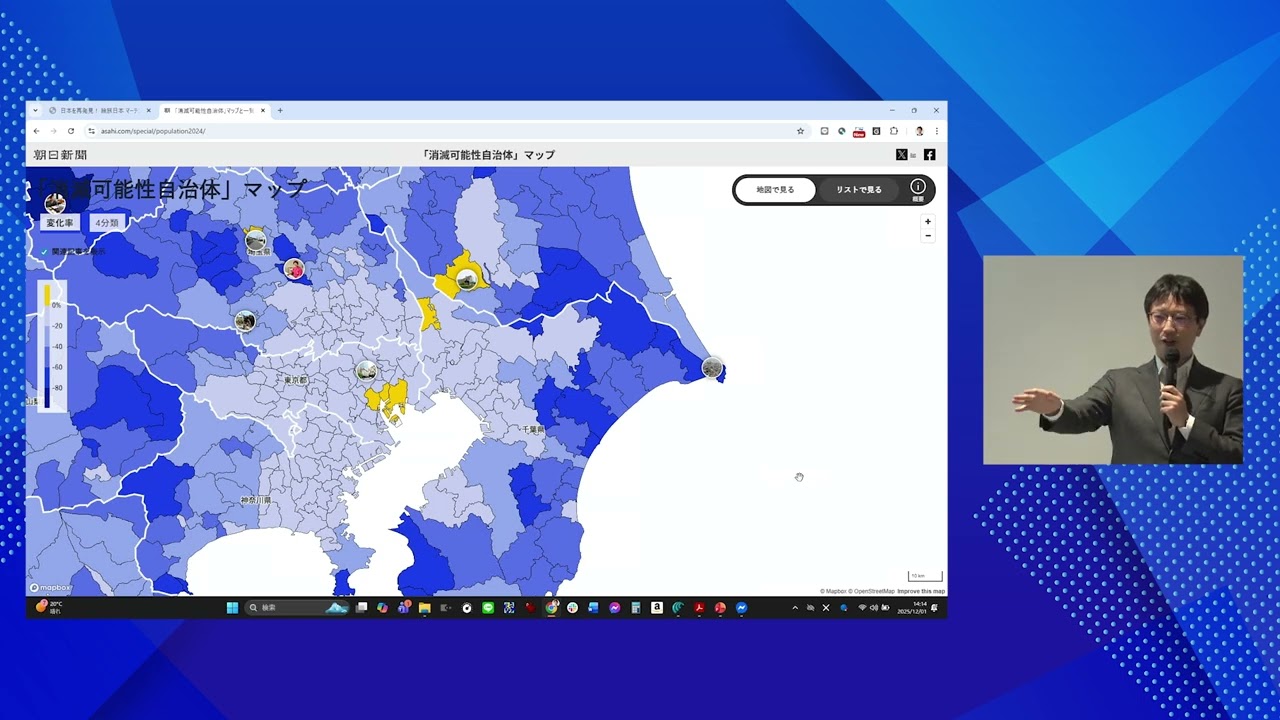Switch to the first browser tab

98,110
